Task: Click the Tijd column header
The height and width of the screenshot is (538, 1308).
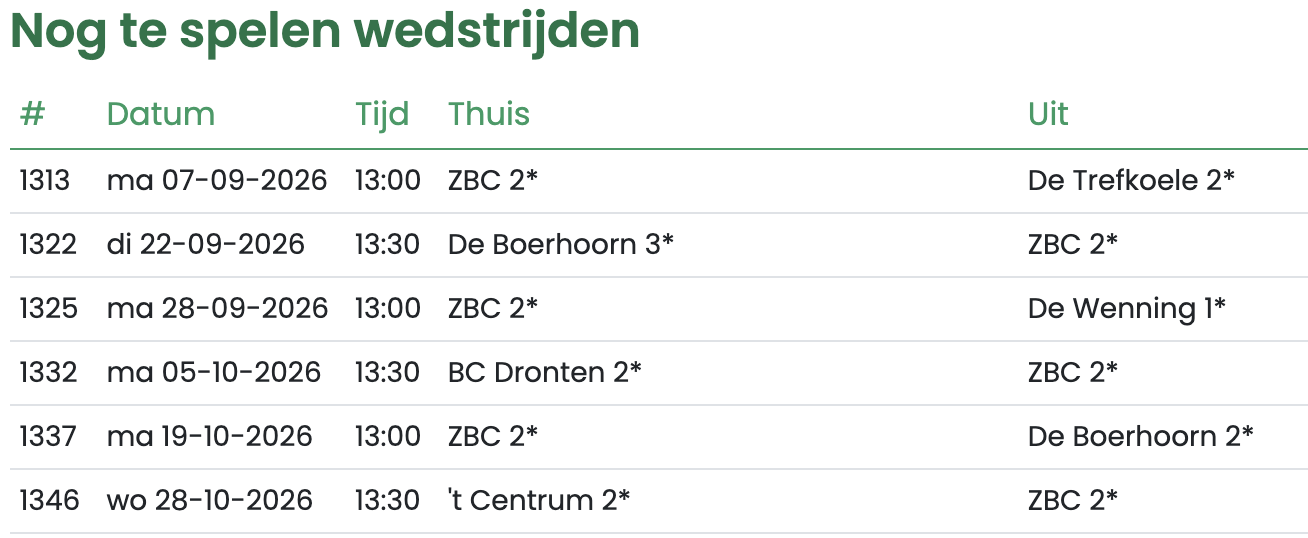Action: click(382, 114)
